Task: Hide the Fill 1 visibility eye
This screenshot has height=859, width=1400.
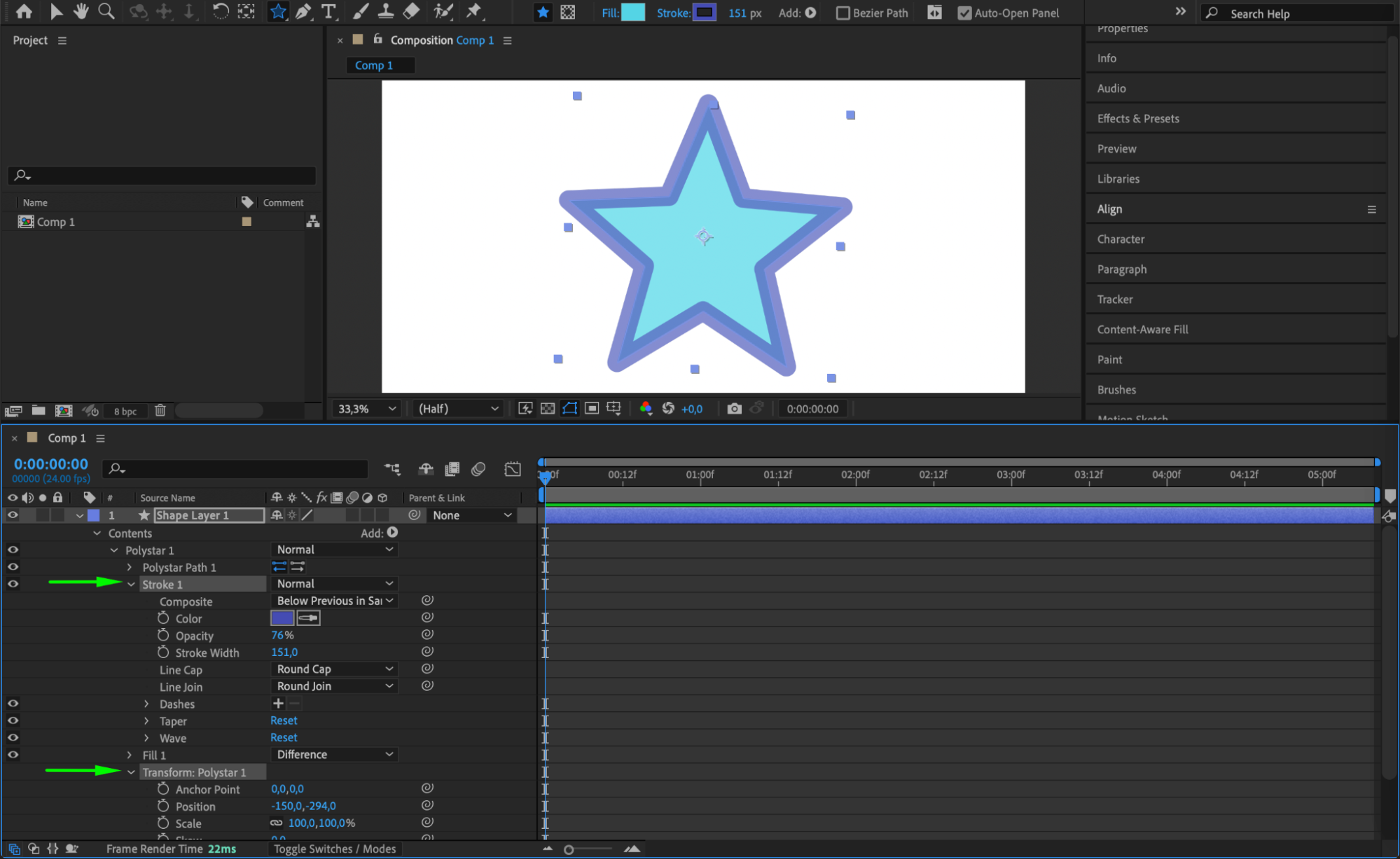Action: click(13, 755)
